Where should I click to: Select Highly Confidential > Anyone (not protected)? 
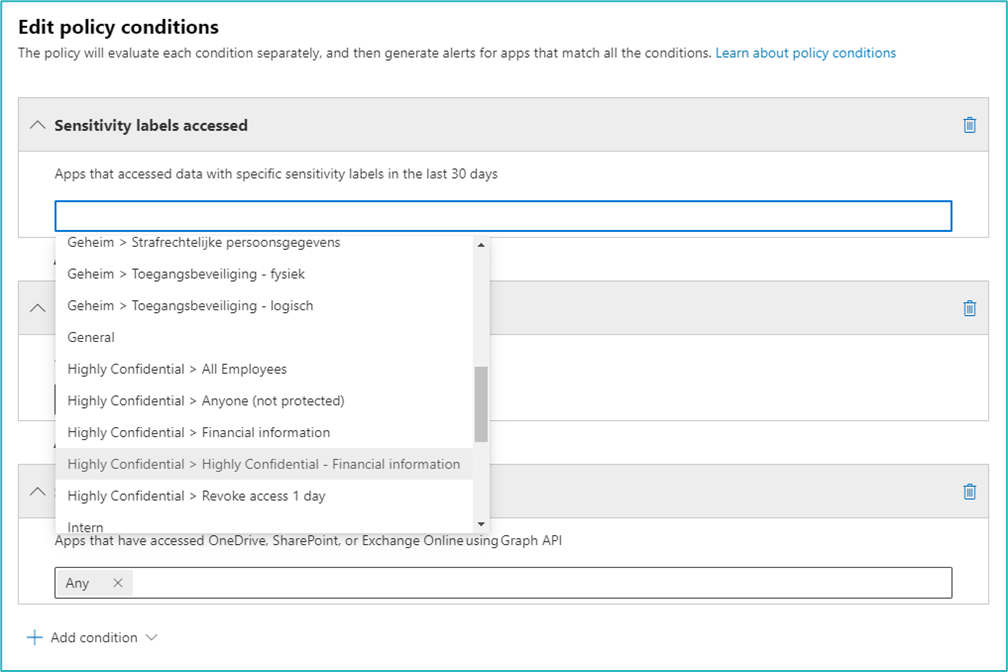coord(206,401)
